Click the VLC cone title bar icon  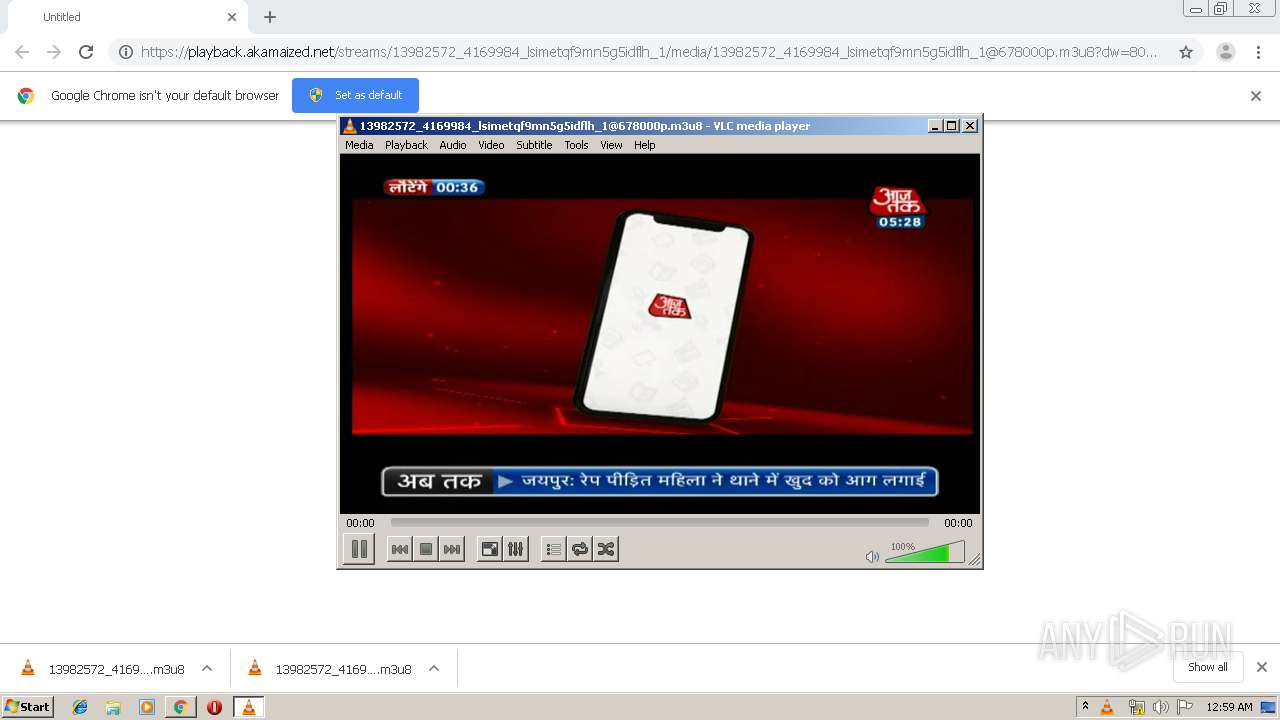coord(349,126)
